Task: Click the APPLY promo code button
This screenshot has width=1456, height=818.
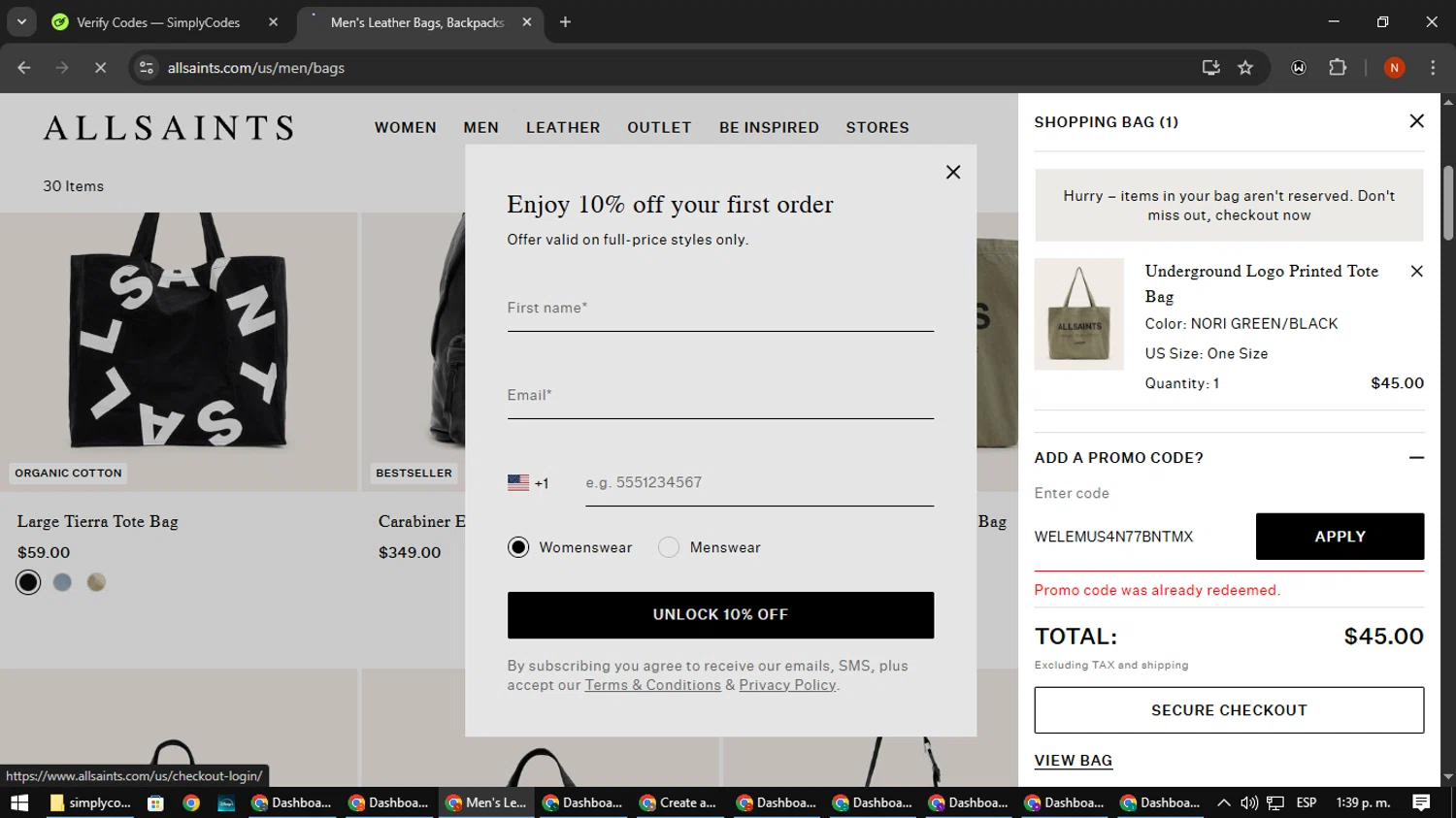Action: tap(1340, 537)
